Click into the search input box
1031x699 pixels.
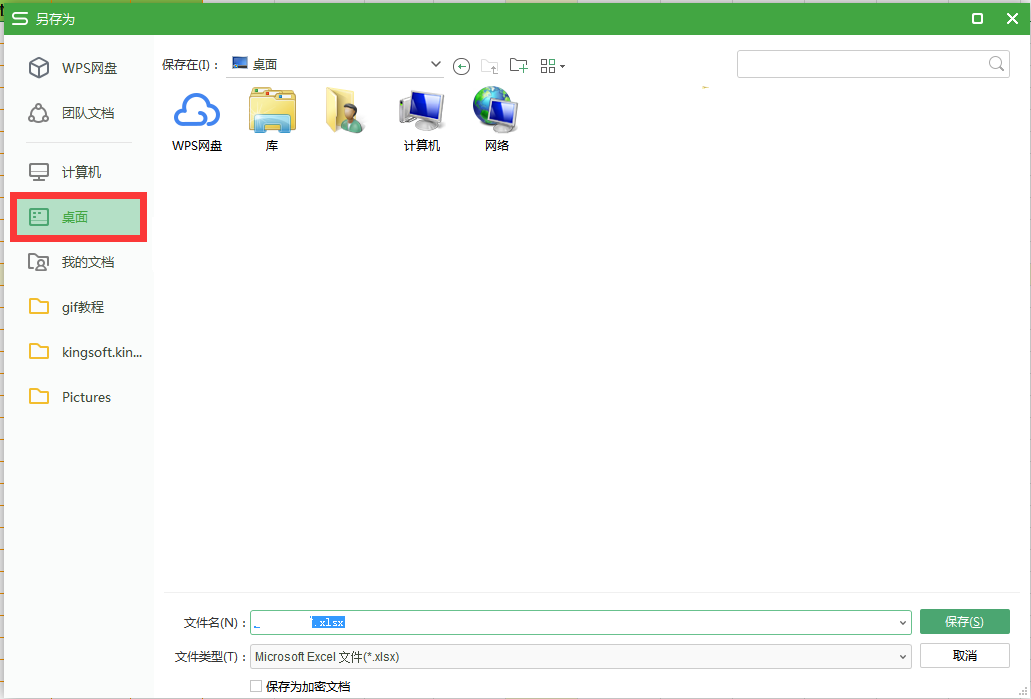[860, 64]
